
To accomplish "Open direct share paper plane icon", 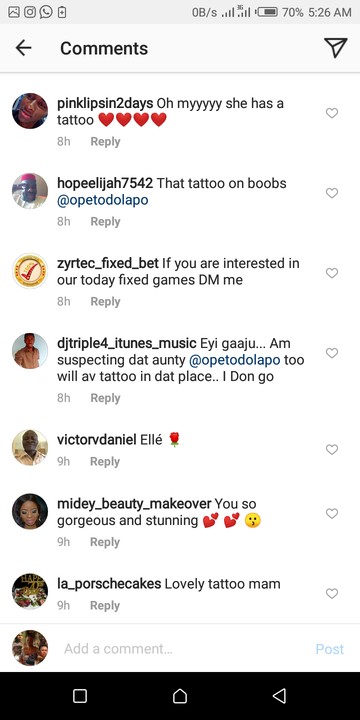I will (x=336, y=48).
